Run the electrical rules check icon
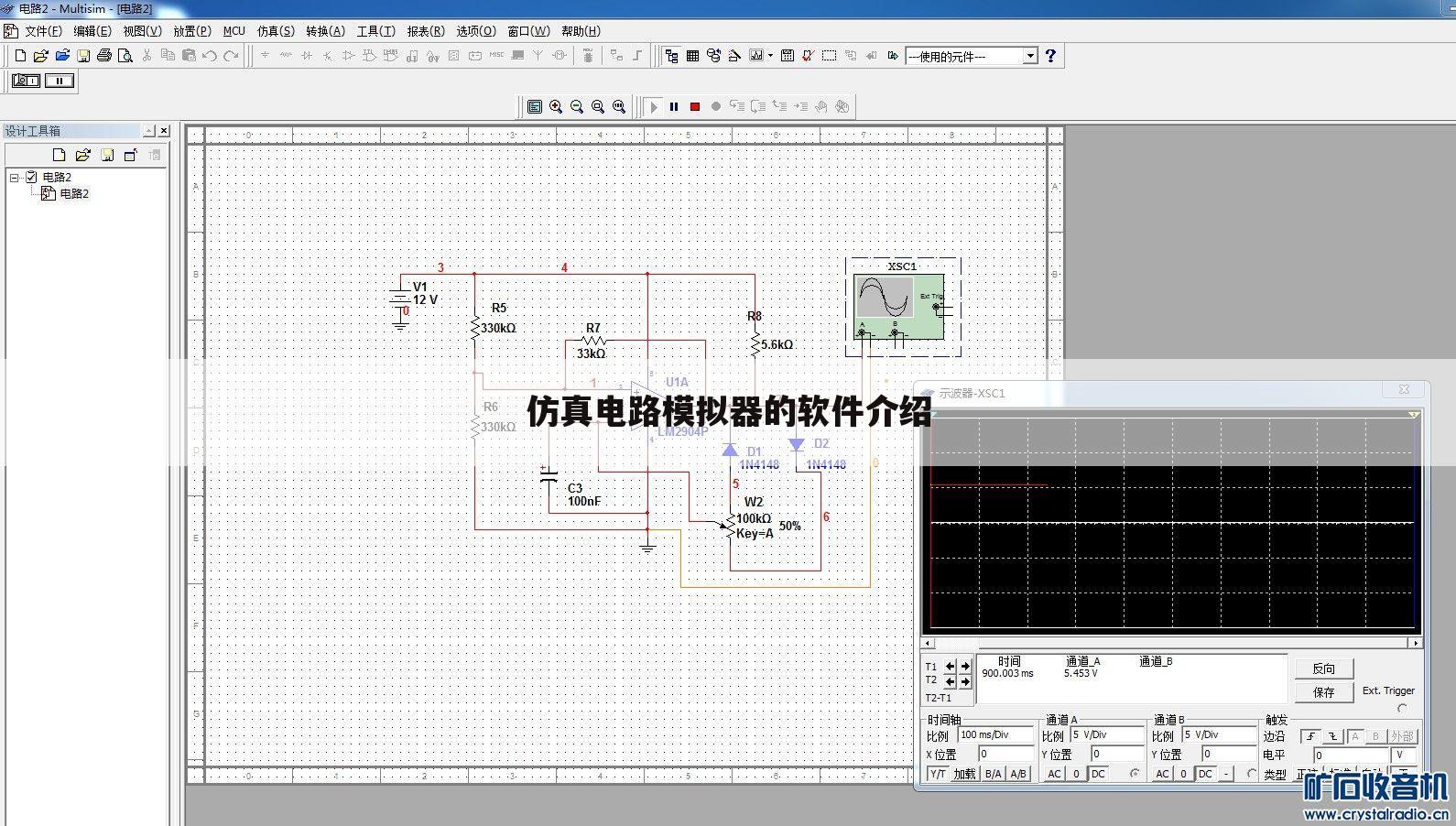Viewport: 1456px width, 826px height. pos(808,56)
